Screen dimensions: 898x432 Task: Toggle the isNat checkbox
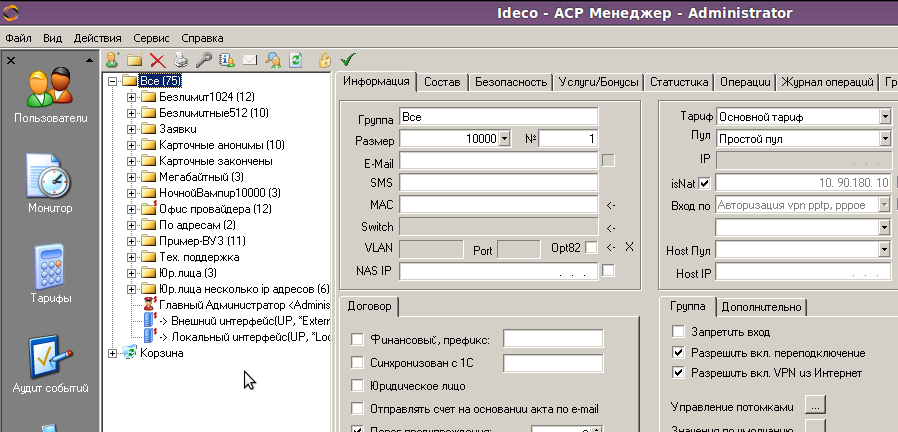[704, 183]
